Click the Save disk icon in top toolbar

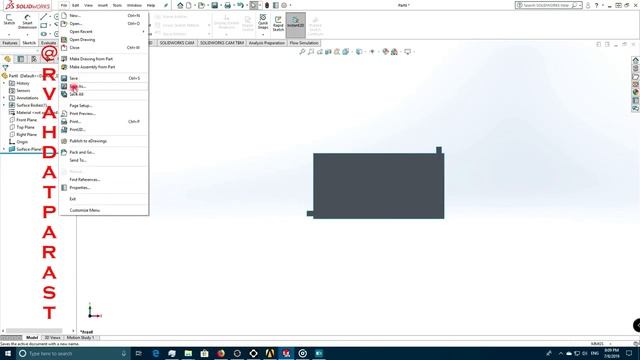point(215,5)
